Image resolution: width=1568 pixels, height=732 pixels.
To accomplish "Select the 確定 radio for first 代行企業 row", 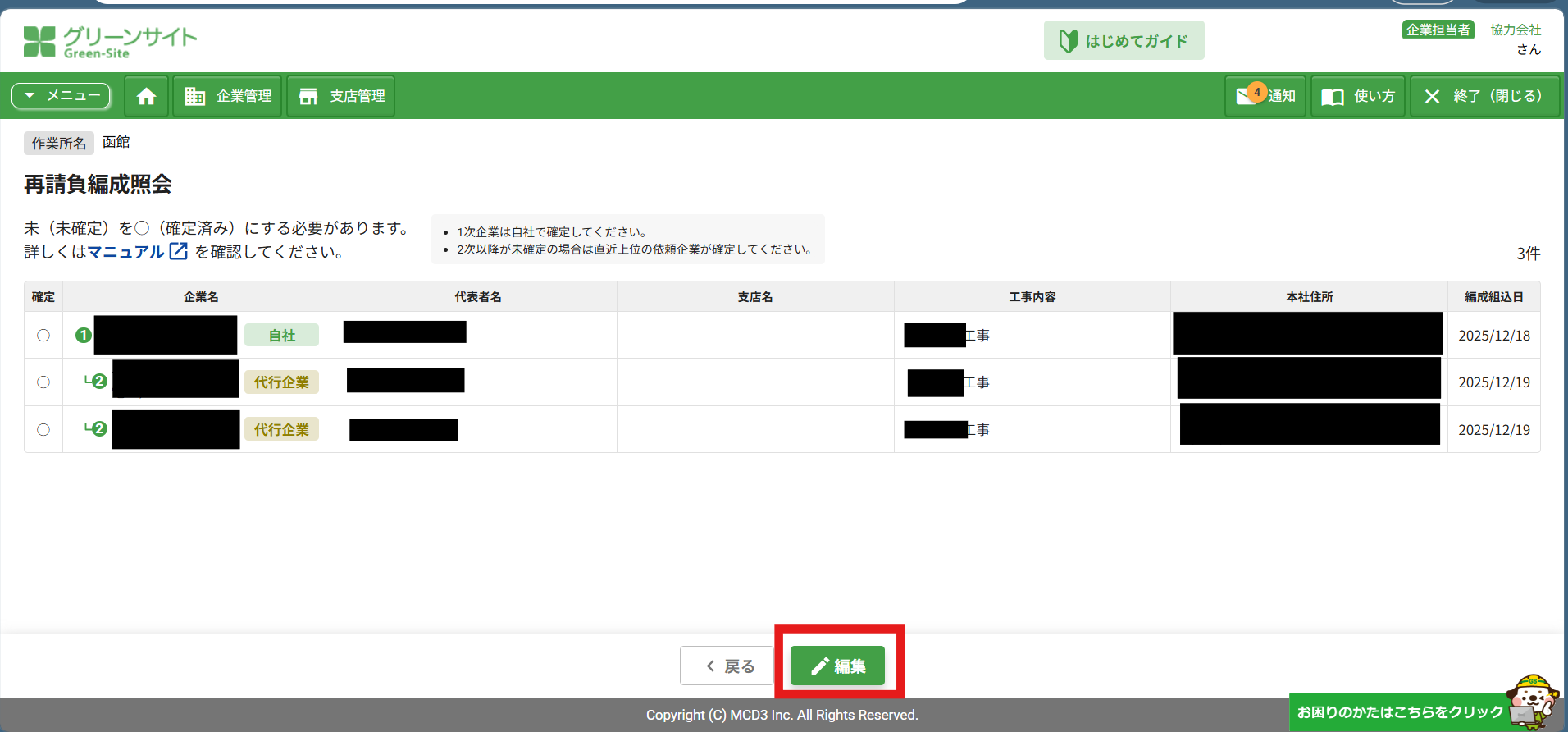I will pos(43,382).
